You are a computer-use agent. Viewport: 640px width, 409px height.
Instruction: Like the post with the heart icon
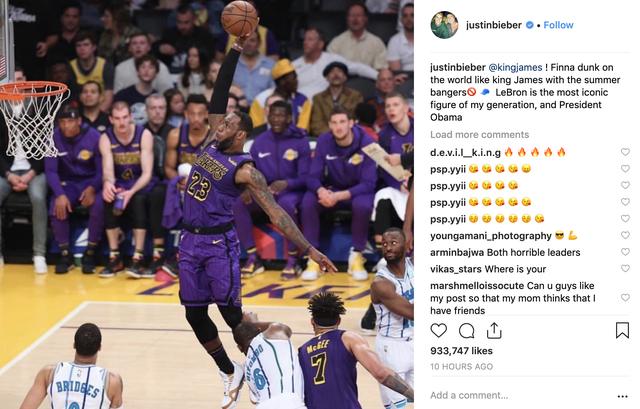click(439, 330)
